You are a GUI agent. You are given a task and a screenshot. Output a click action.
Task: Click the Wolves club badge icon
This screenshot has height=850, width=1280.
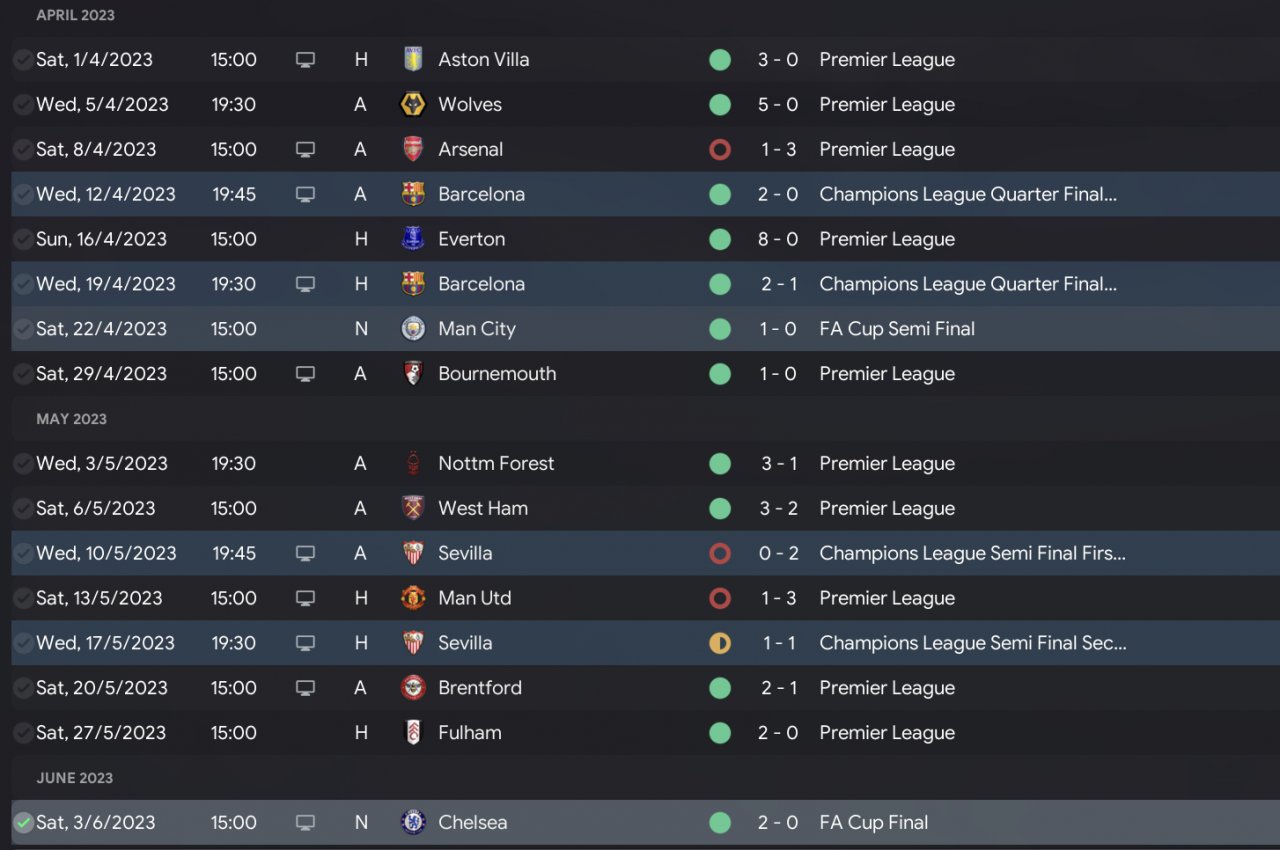pyautogui.click(x=413, y=105)
